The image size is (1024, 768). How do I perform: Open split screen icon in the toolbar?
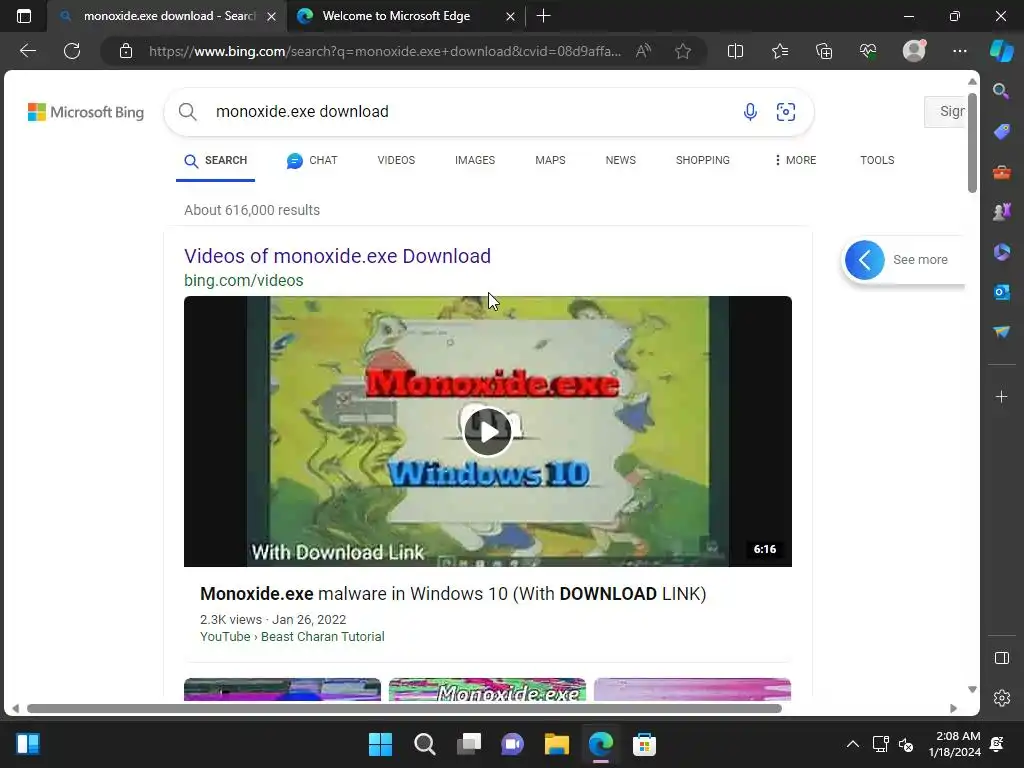pos(735,51)
